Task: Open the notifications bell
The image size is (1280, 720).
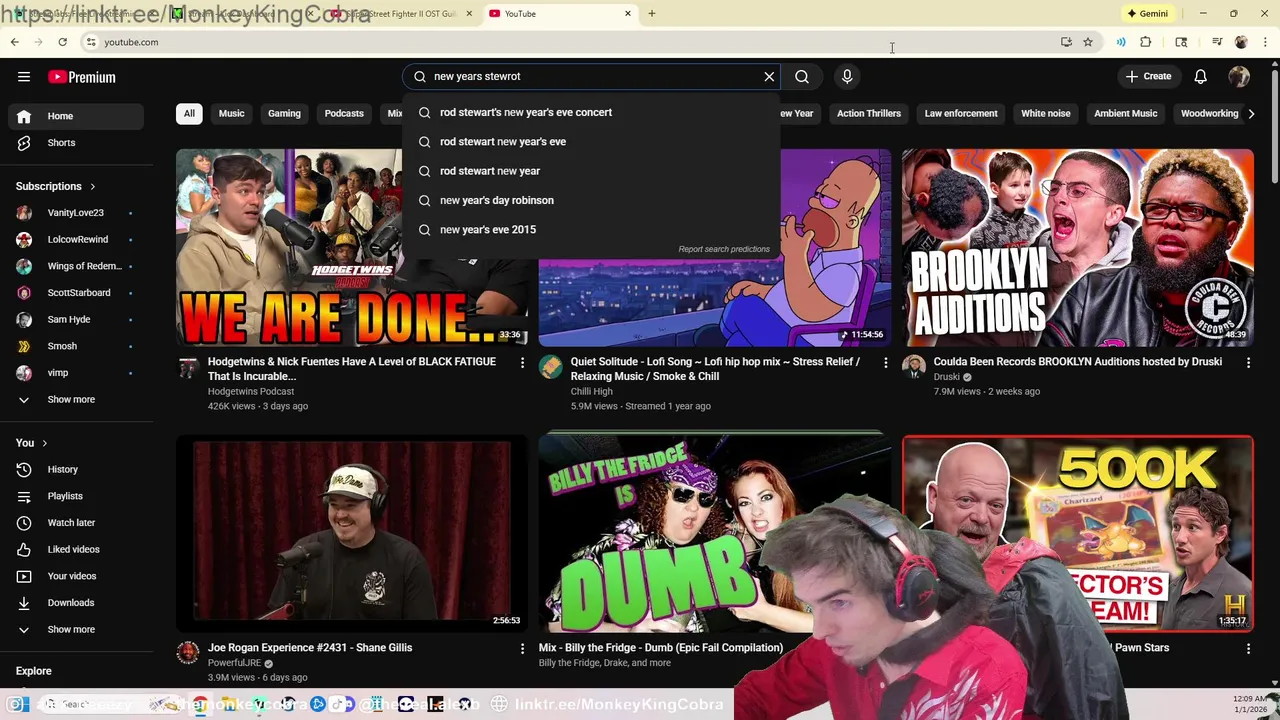Action: coord(1200,76)
